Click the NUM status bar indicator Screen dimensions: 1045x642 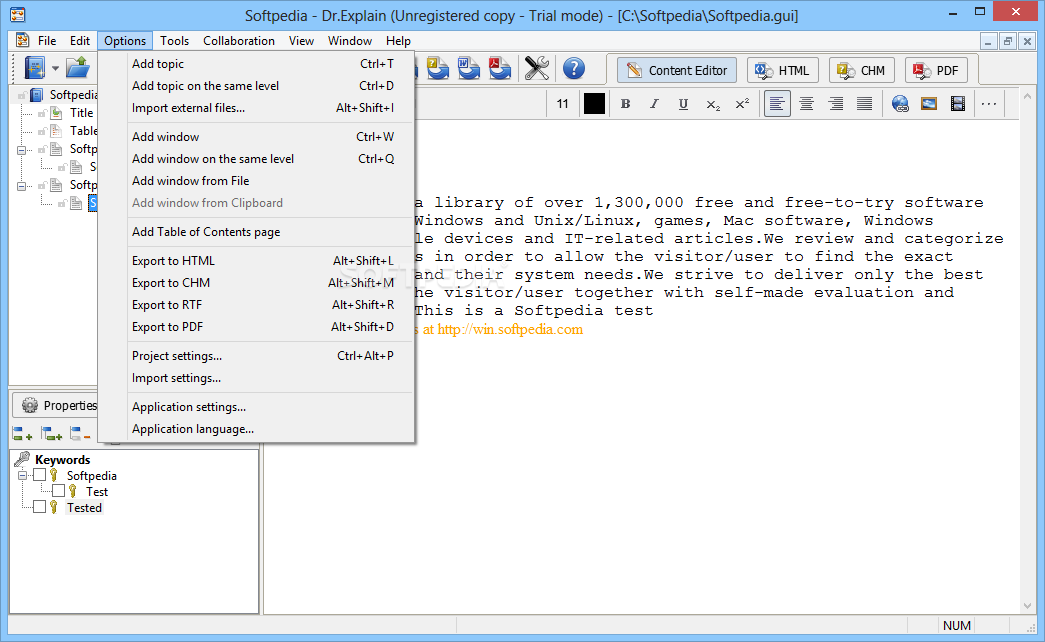pyautogui.click(x=956, y=625)
